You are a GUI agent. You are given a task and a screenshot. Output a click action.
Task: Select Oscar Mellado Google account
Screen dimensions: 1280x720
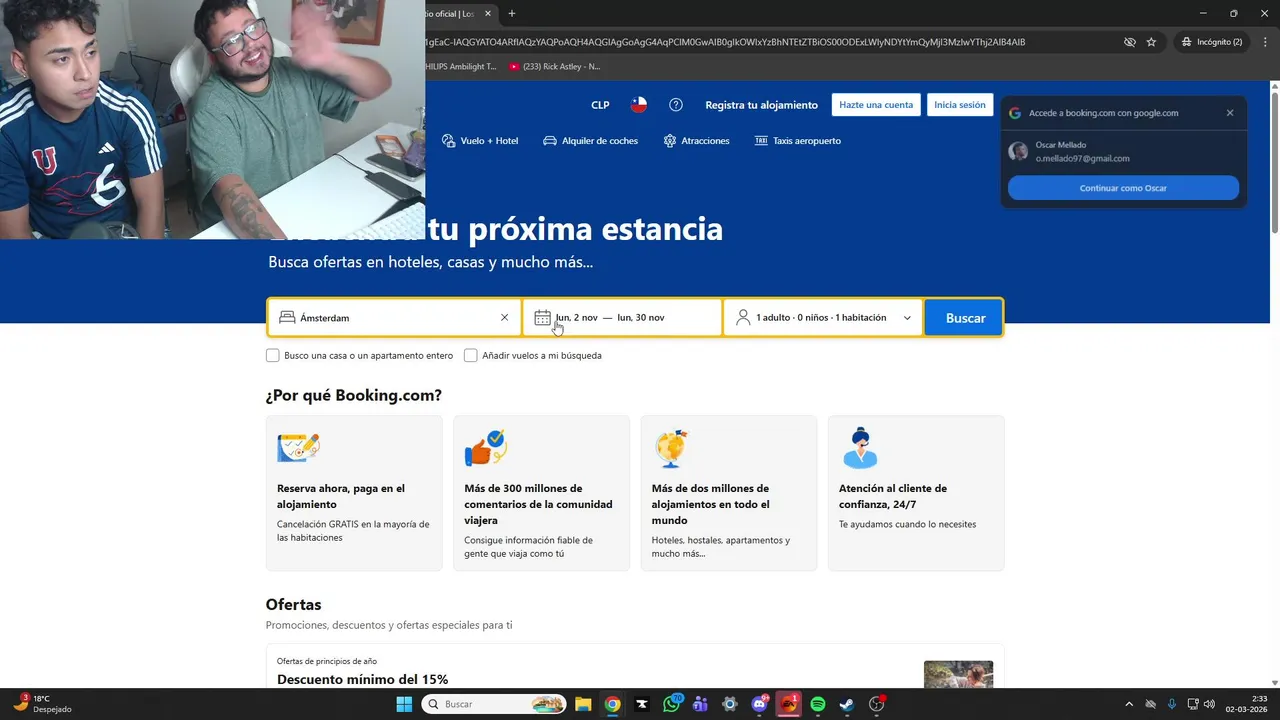click(x=1123, y=152)
